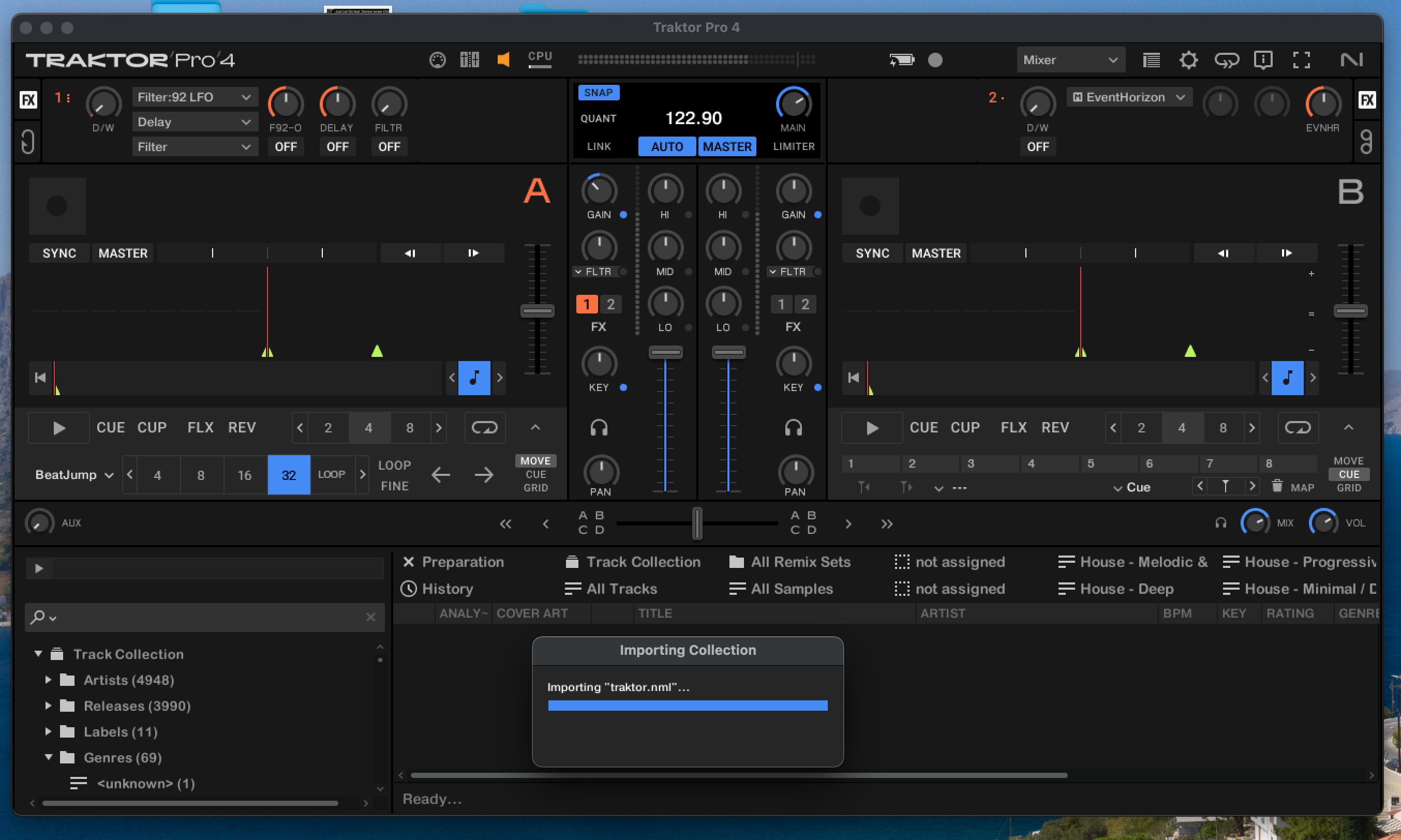This screenshot has height=840, width=1401.
Task: Expand Artists folder in Track Collection
Action: click(49, 680)
